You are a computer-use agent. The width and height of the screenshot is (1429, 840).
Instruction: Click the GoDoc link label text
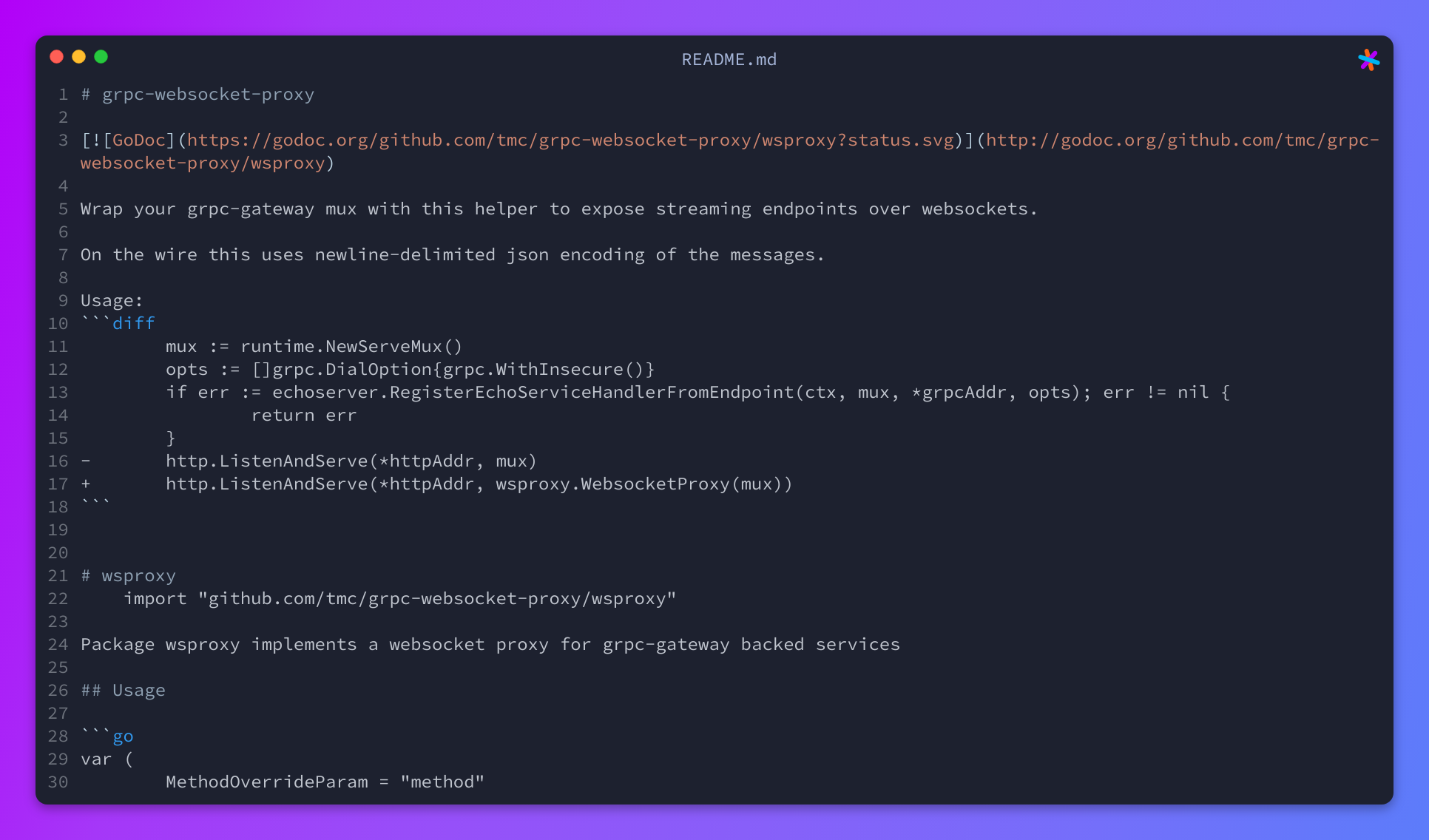139,140
